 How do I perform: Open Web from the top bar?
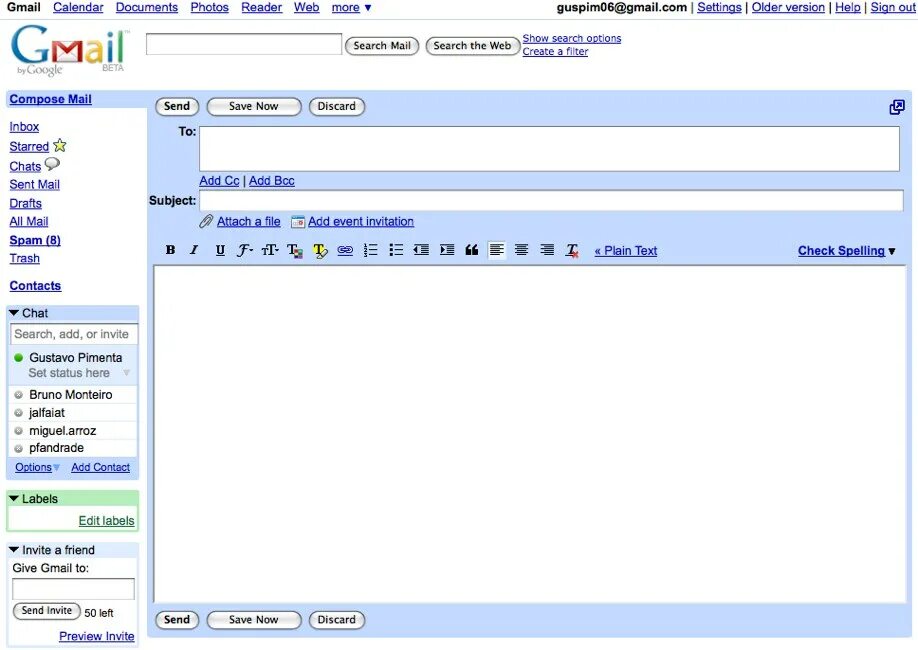[307, 8]
